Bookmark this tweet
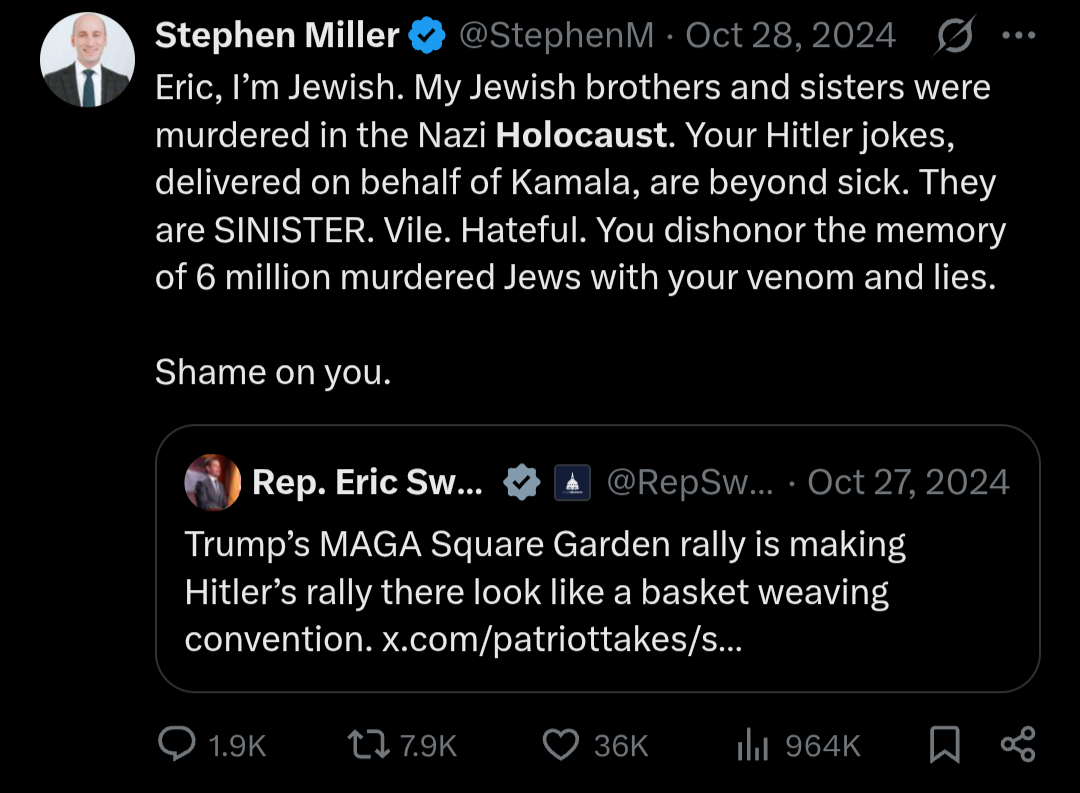 click(945, 744)
